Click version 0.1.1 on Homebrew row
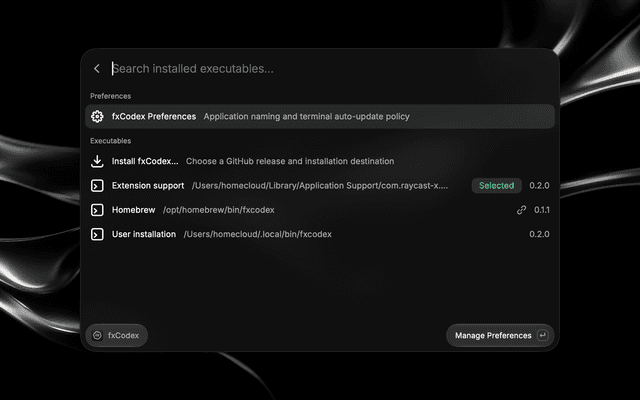Image resolution: width=640 pixels, height=400 pixels. pos(542,210)
